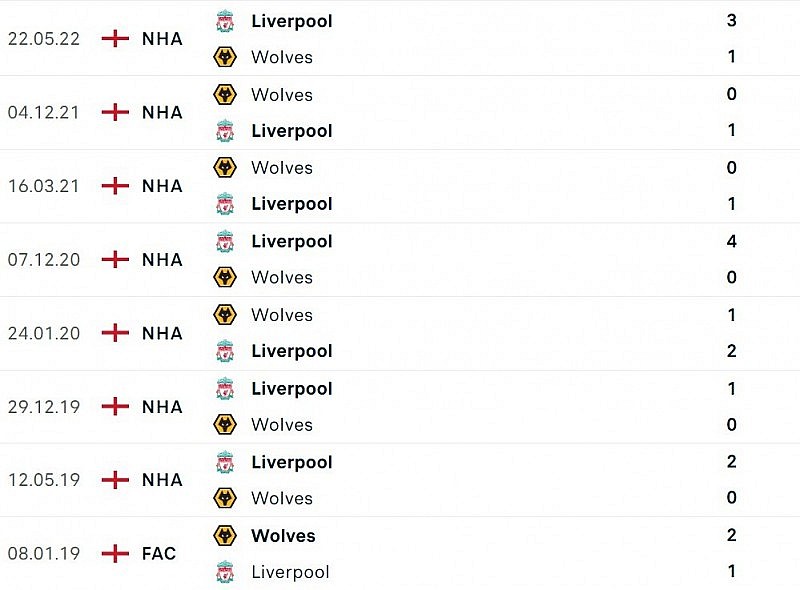Screen dimensions: 800x590
Task: Click Wolves crest in 08.01.19 FA Cup match
Action: (x=225, y=535)
